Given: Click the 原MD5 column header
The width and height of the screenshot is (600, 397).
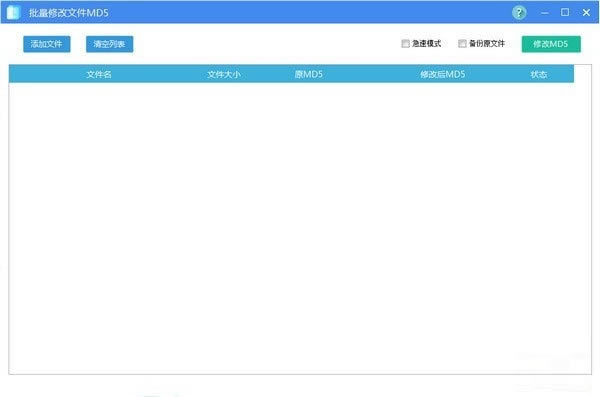Looking at the screenshot, I should [308, 74].
